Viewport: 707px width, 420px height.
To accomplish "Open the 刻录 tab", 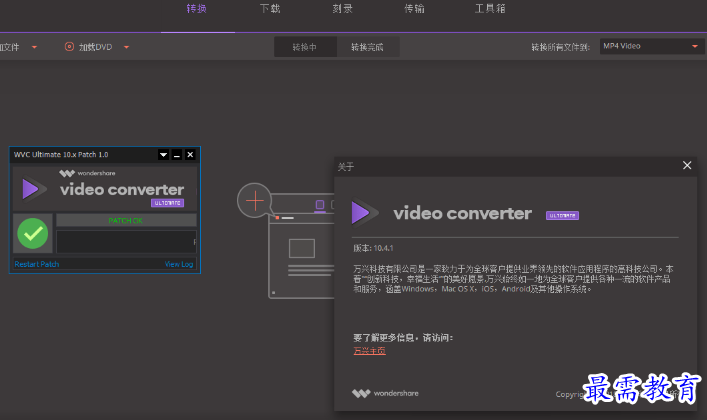I will [x=342, y=9].
